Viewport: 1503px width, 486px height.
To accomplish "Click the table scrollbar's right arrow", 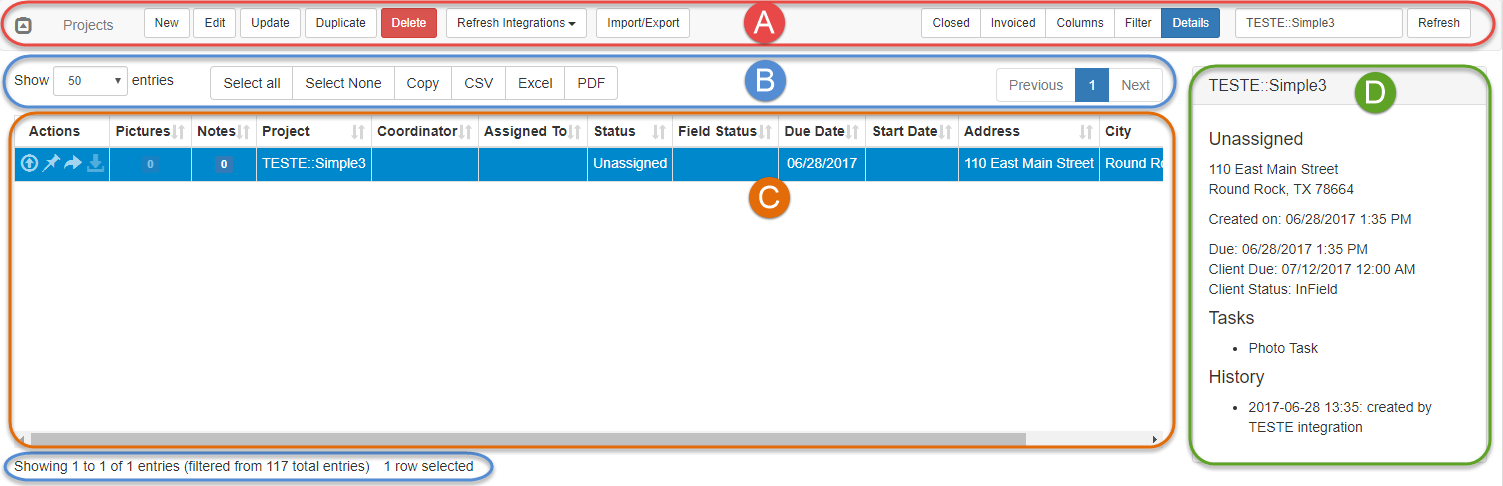I will (x=1156, y=439).
